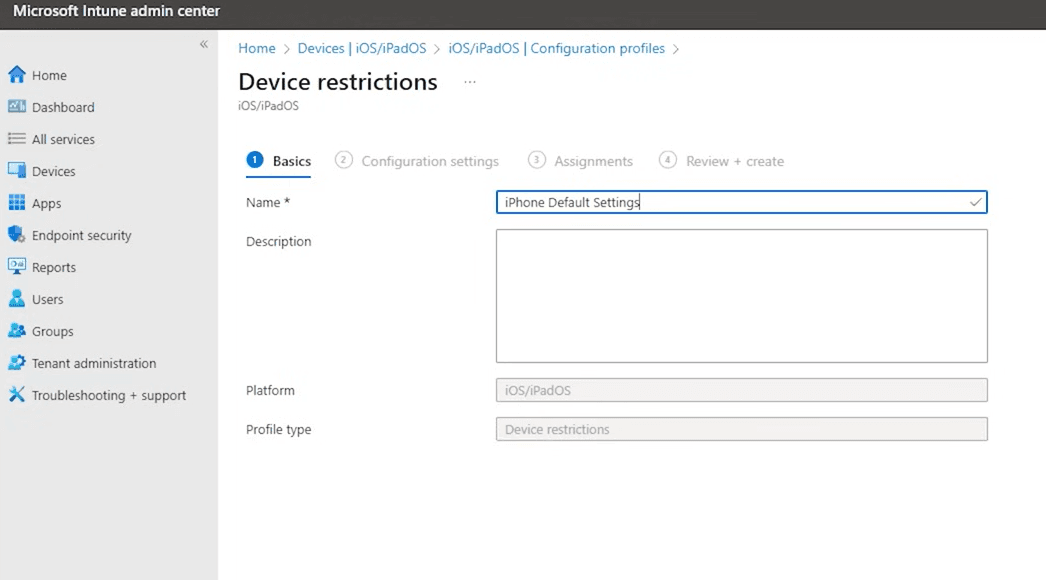
Task: Open All services from the navigation pane
Action: pos(65,139)
